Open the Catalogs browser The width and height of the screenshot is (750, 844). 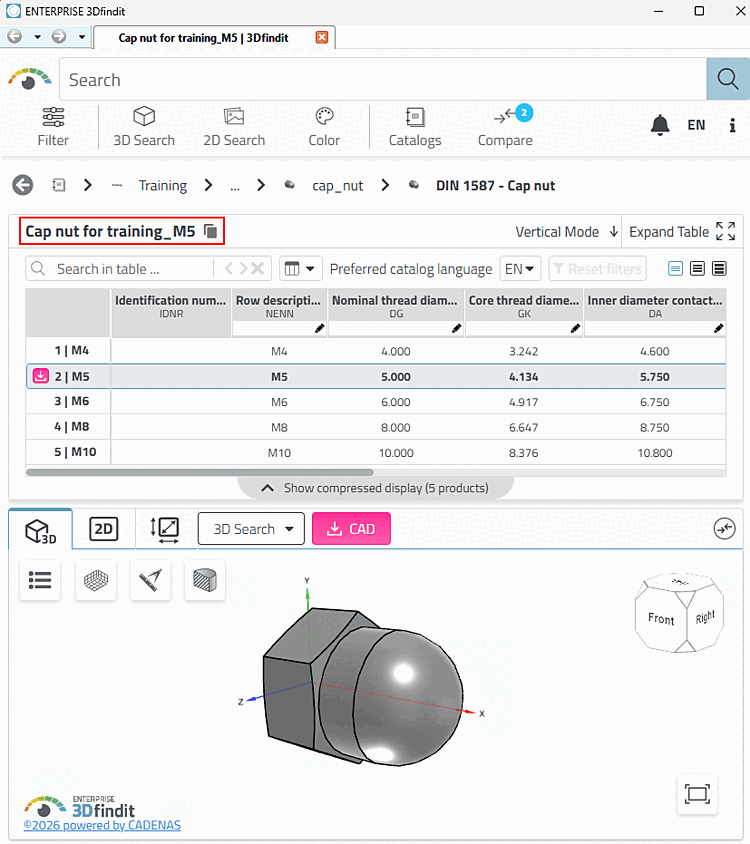click(415, 127)
